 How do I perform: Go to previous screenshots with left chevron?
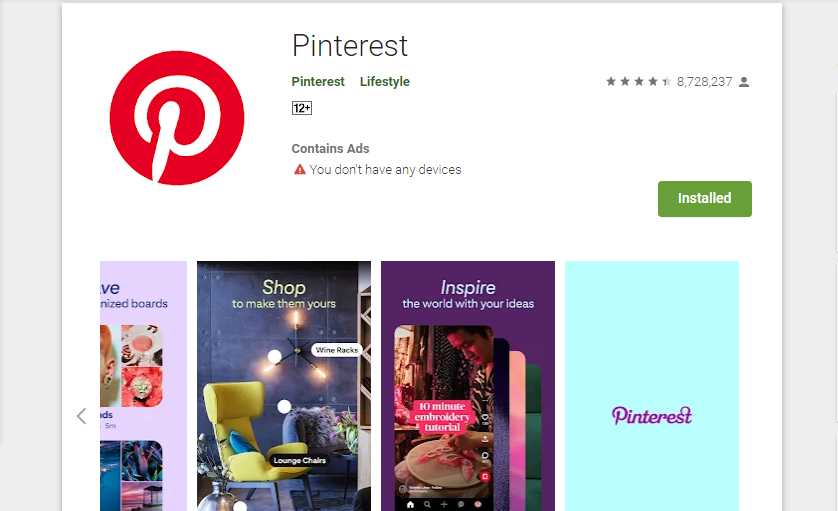click(81, 416)
